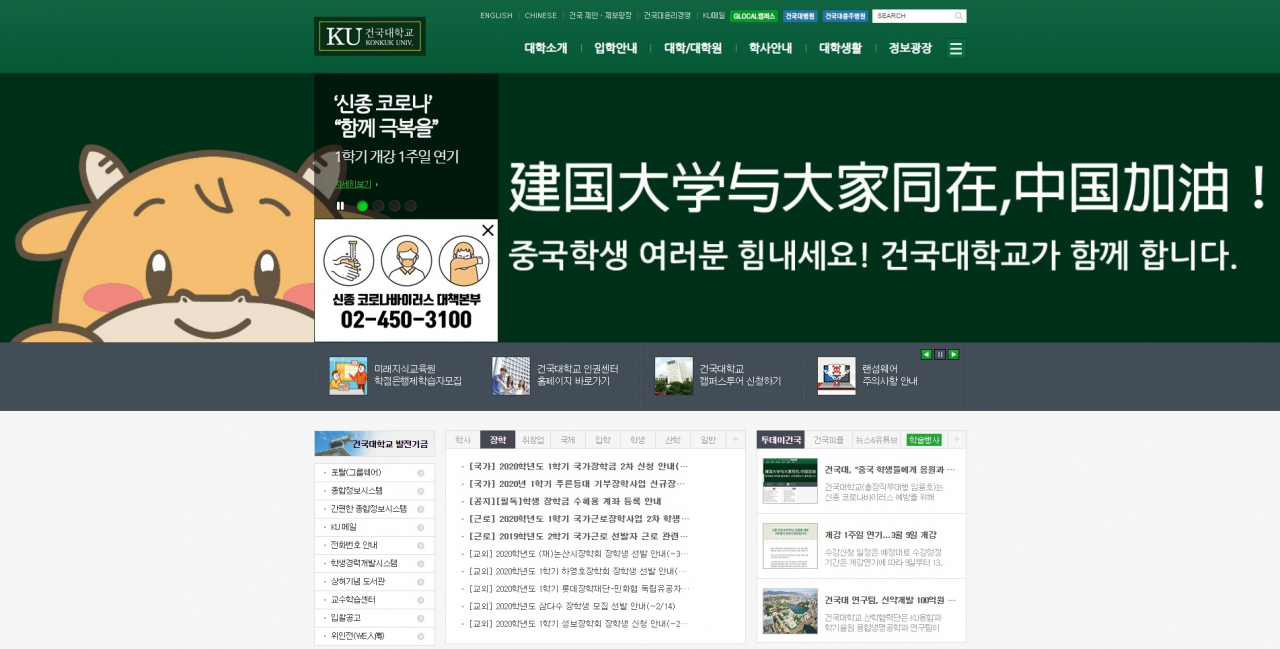Click plus icon on notice tabs

[x=735, y=439]
